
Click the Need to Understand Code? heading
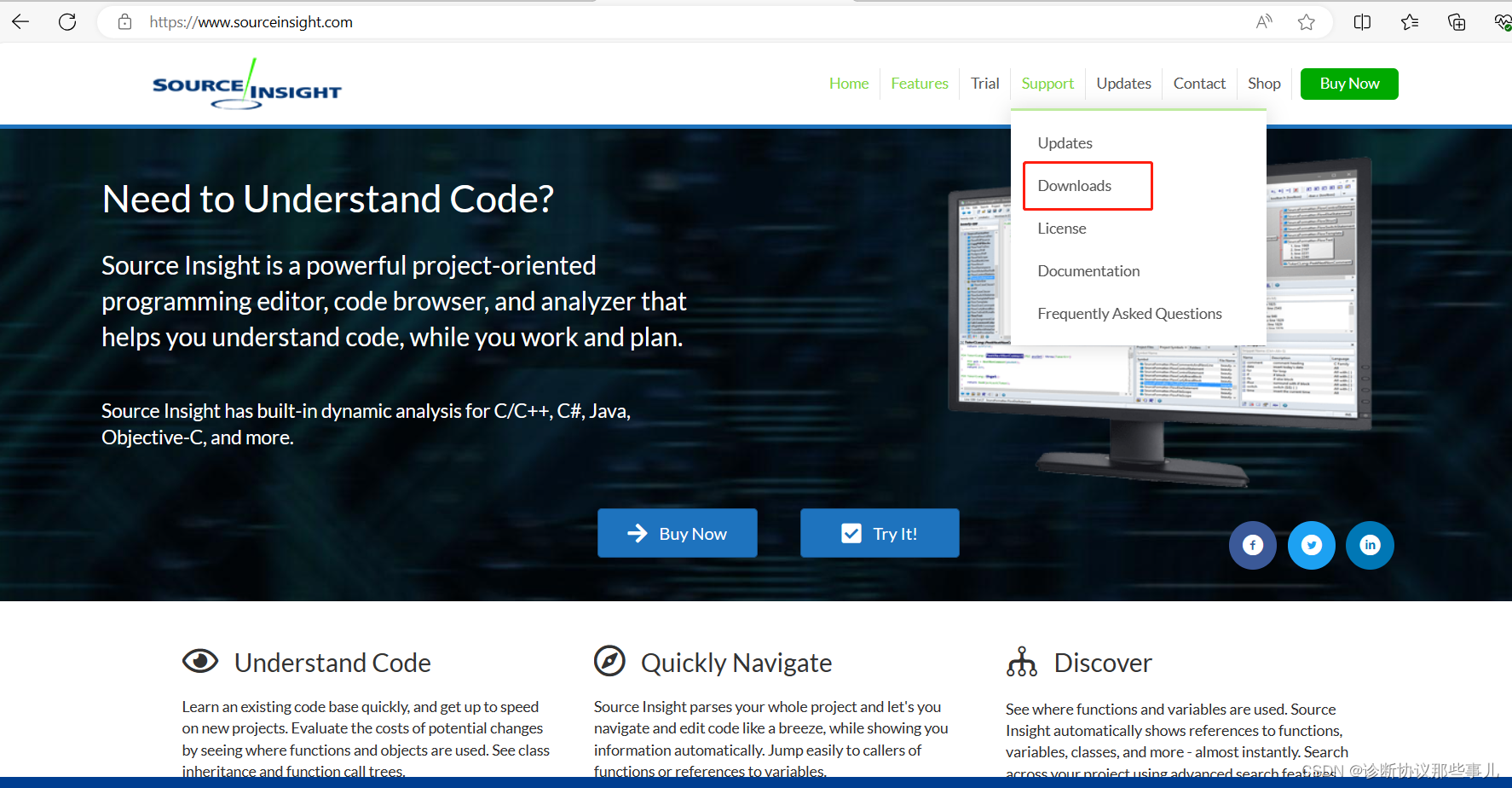pos(328,199)
